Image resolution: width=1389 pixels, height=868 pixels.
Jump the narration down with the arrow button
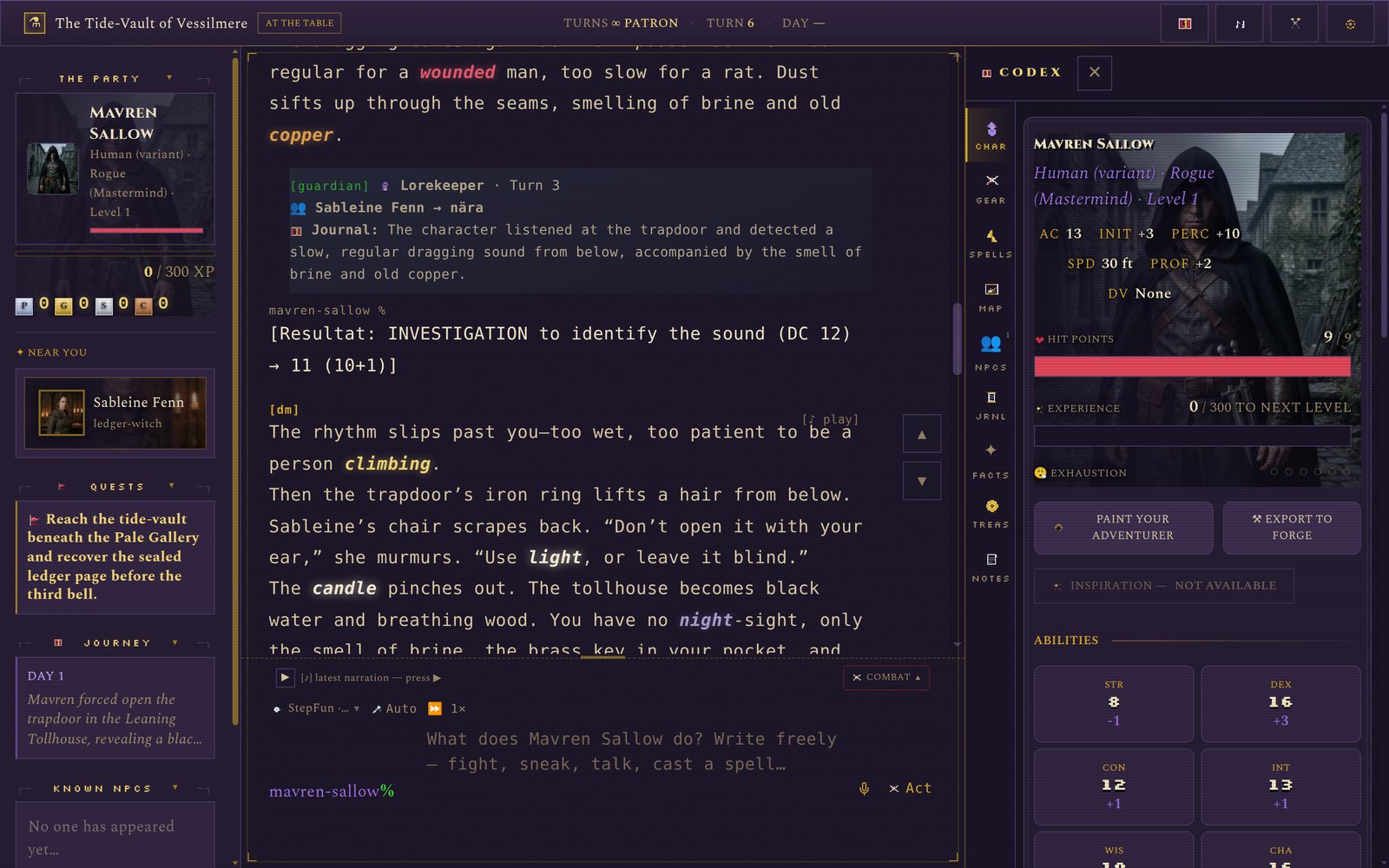pyautogui.click(x=922, y=481)
